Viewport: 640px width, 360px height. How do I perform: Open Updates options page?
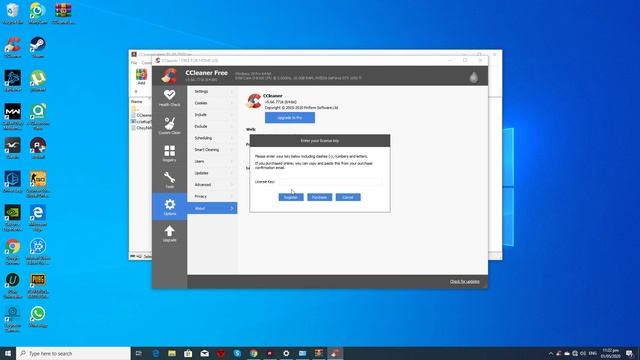click(212, 173)
